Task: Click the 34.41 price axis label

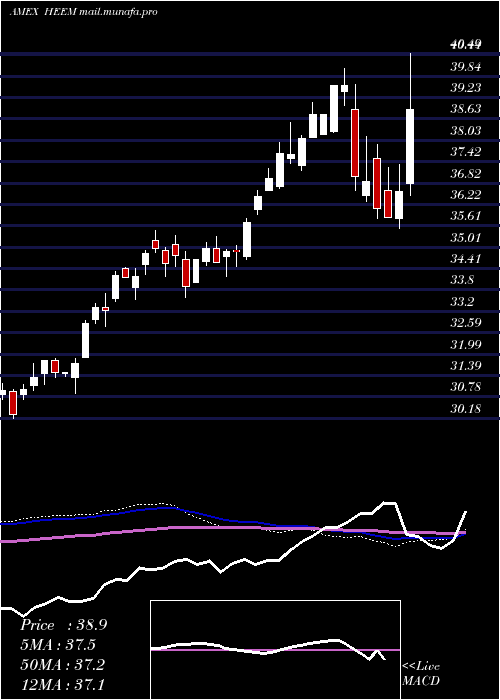Action: (x=466, y=258)
